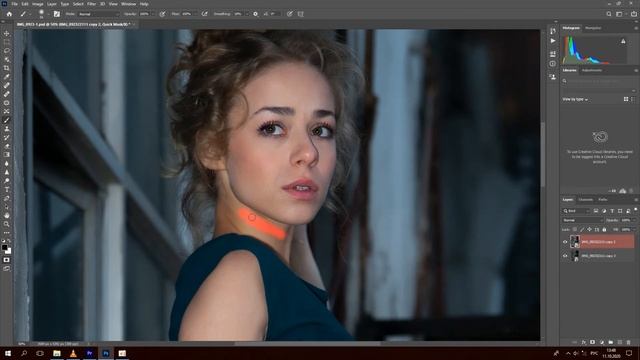Create a new group folder icon

click(x=611, y=342)
